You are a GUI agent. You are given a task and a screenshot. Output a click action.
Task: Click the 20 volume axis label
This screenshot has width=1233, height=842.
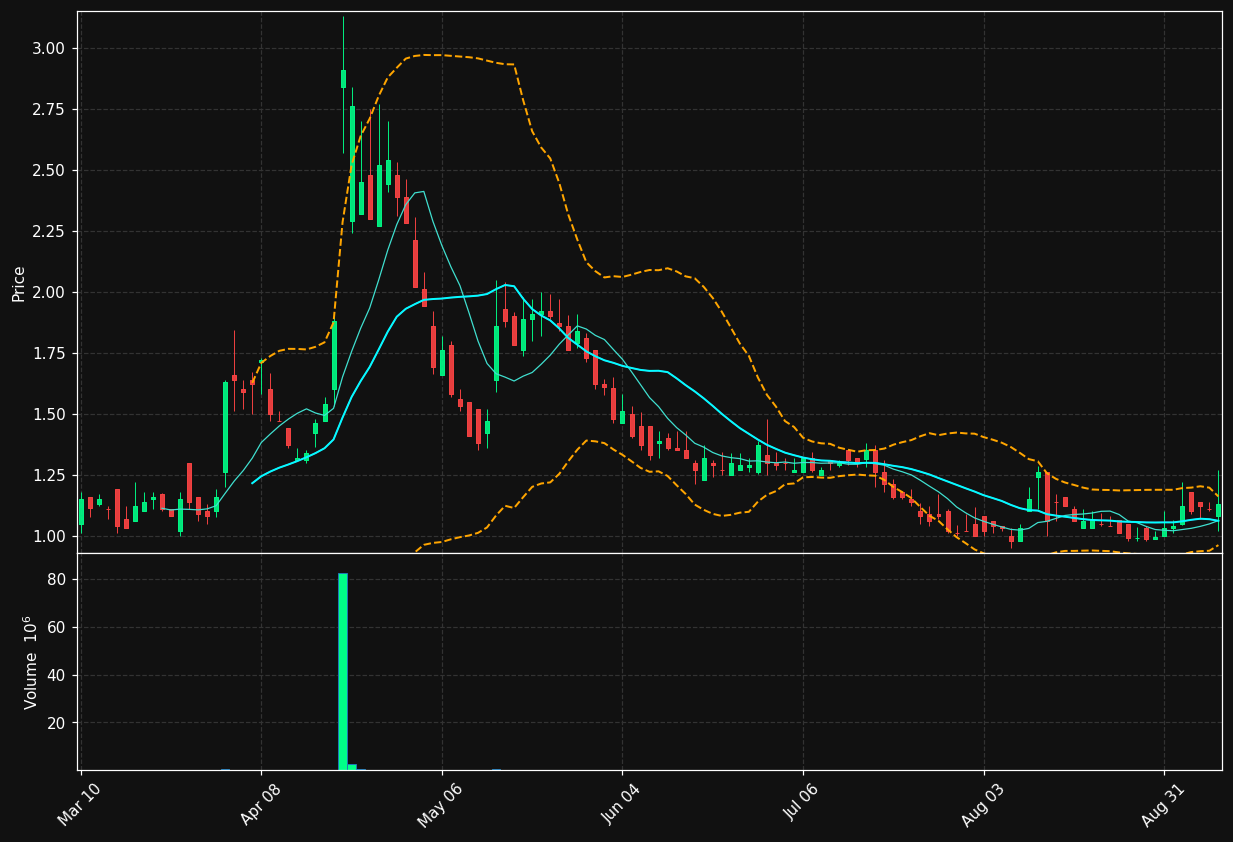(x=57, y=723)
